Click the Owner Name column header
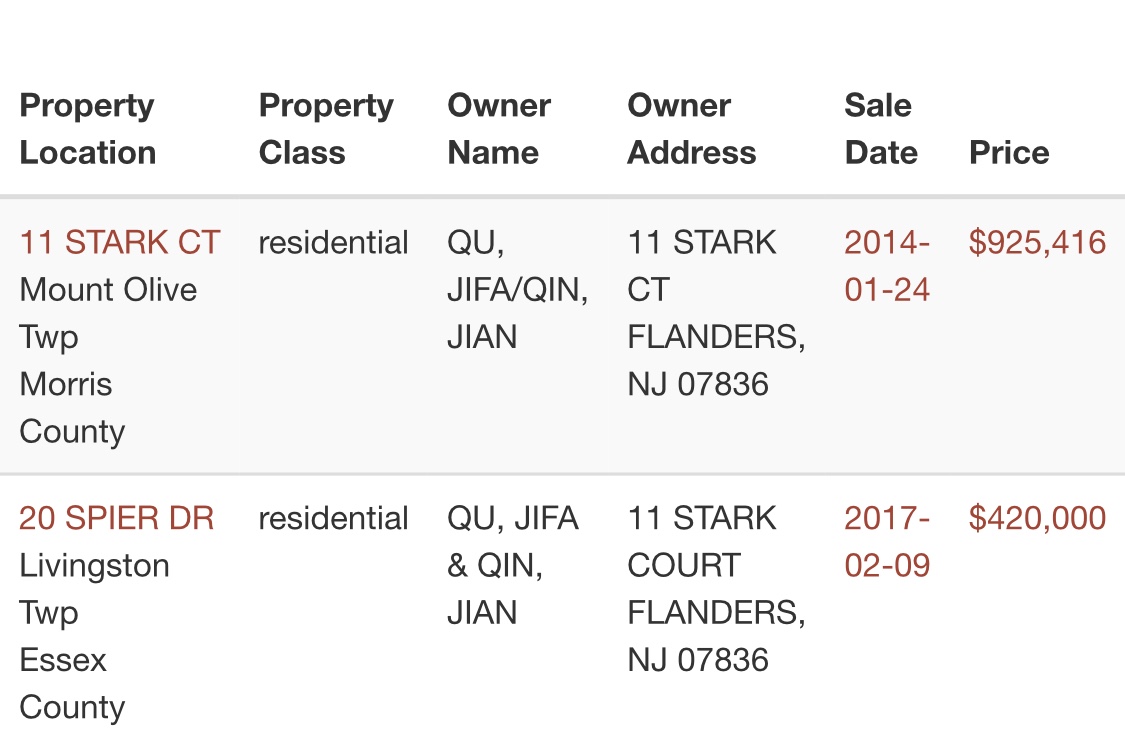Viewport: 1125px width, 733px height. click(x=498, y=129)
